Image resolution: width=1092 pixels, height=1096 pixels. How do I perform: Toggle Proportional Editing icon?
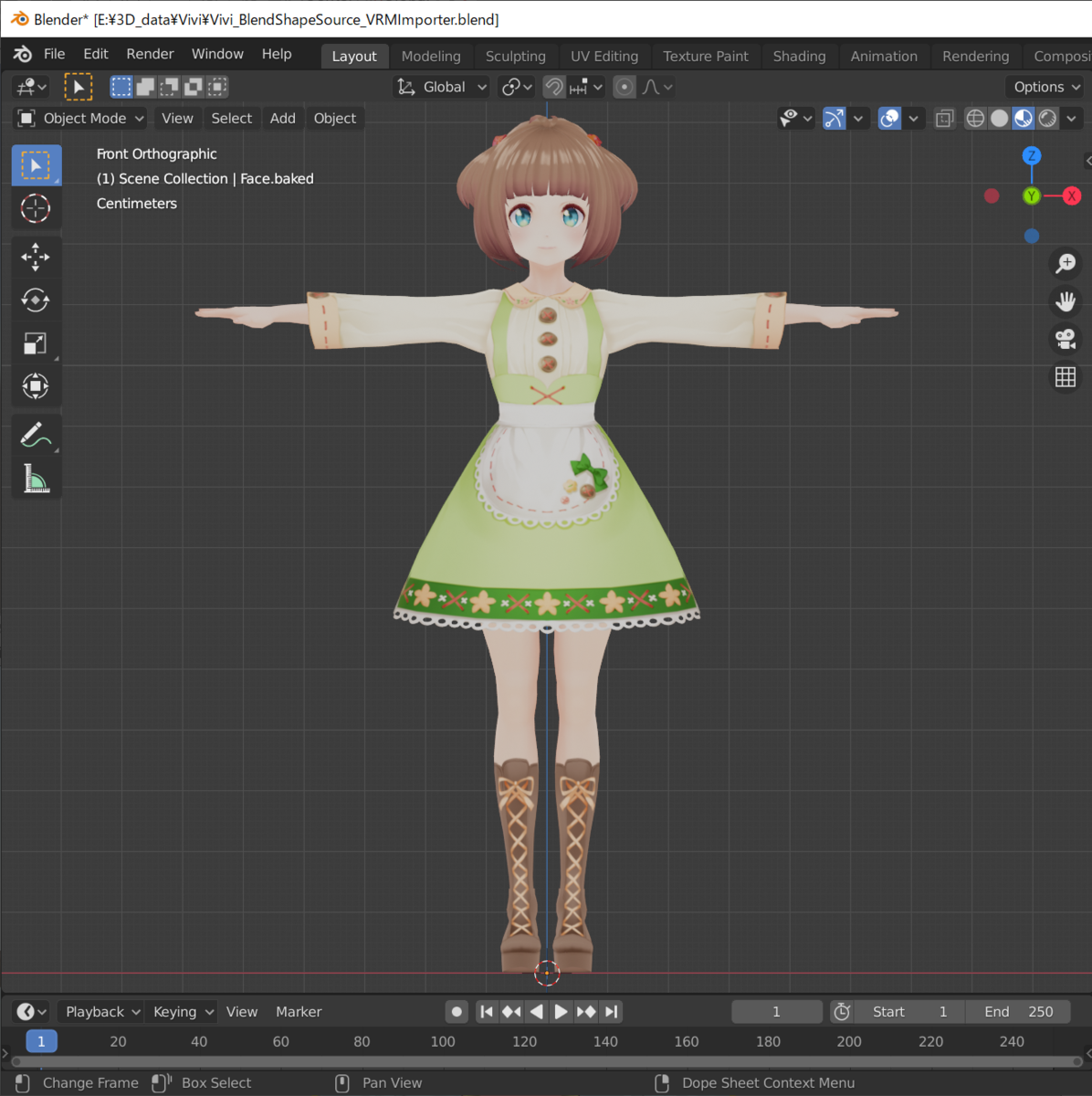625,87
